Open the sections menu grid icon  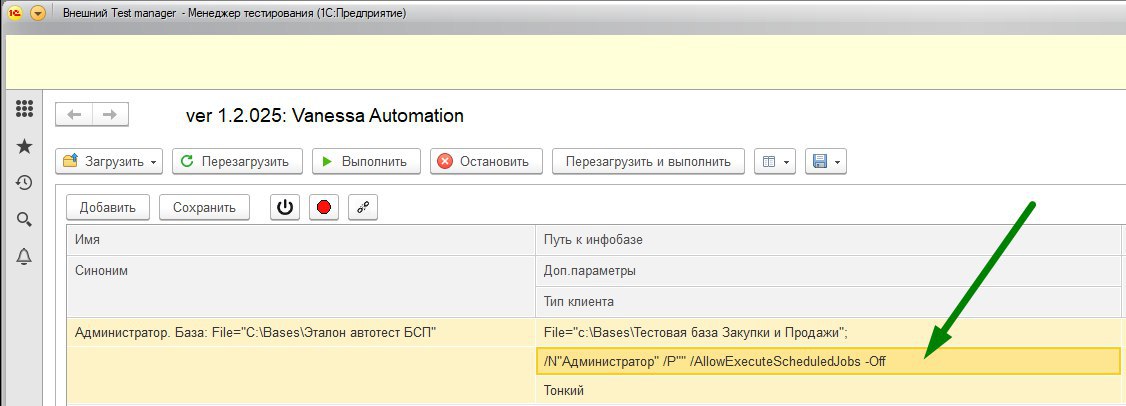click(x=24, y=109)
